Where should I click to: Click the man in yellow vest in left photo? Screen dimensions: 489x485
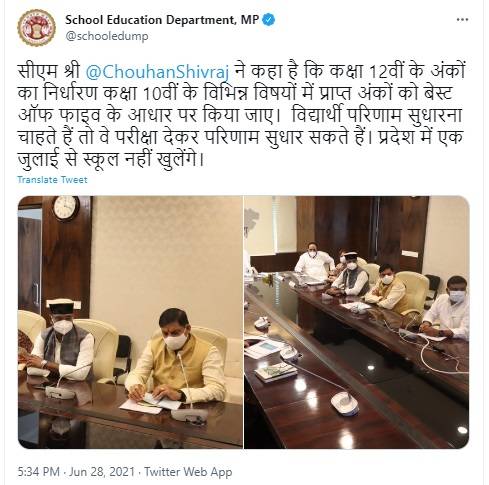coord(177,358)
